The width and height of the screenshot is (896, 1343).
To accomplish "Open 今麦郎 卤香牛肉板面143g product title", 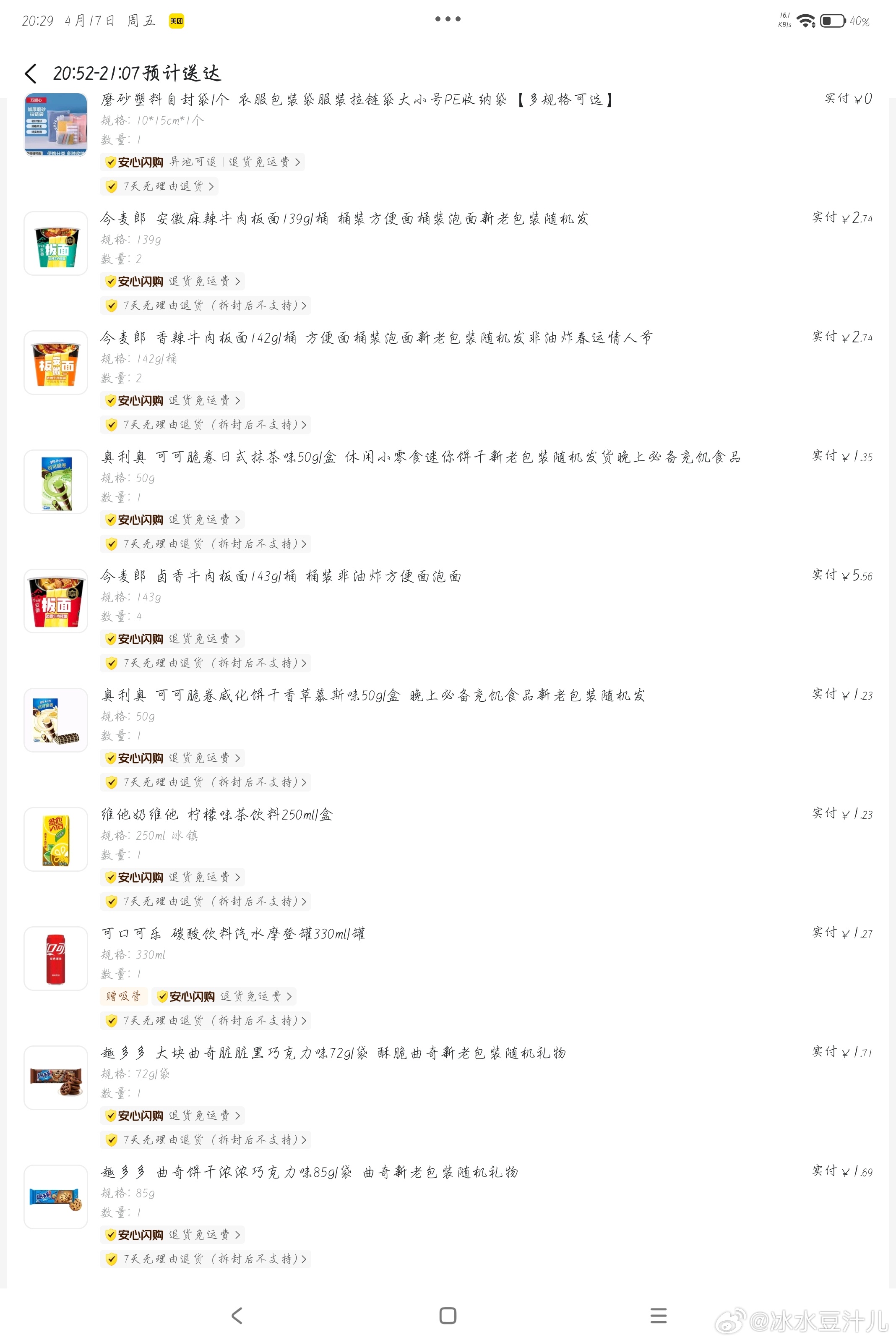I will click(281, 576).
